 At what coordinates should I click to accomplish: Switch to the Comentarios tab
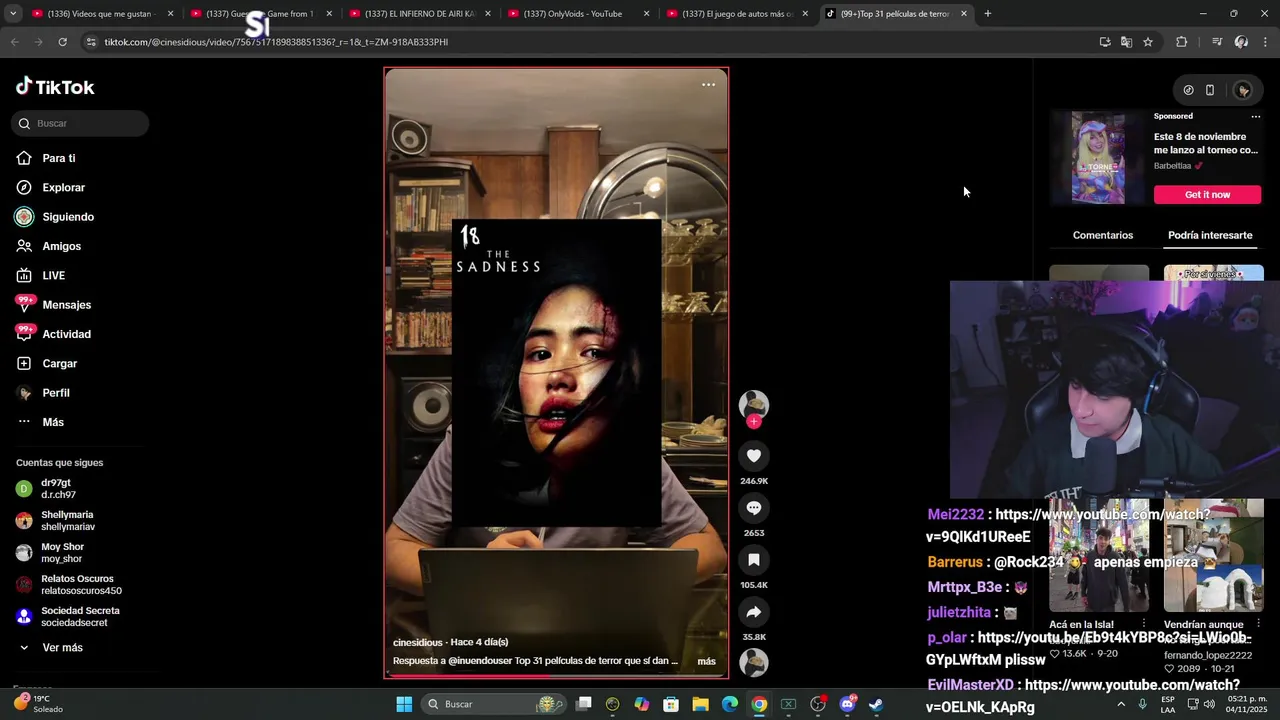coord(1103,235)
